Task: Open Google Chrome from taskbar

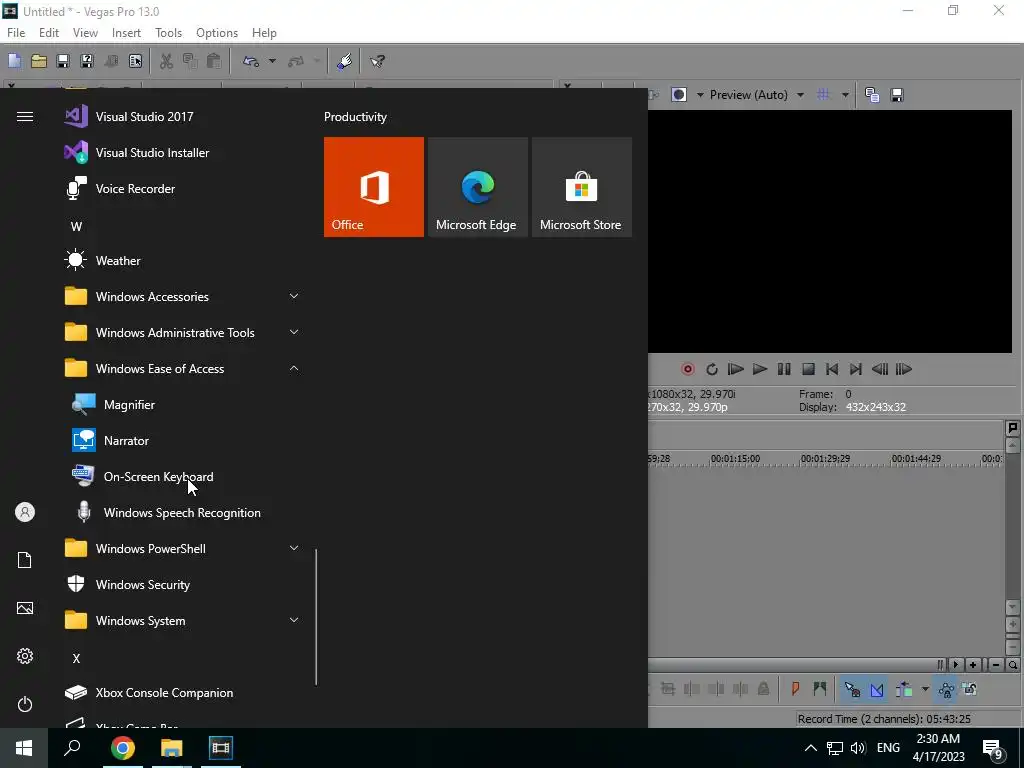Action: [x=122, y=748]
